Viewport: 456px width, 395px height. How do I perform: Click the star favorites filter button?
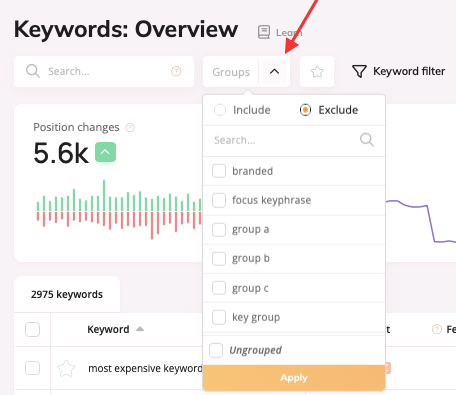point(317,72)
